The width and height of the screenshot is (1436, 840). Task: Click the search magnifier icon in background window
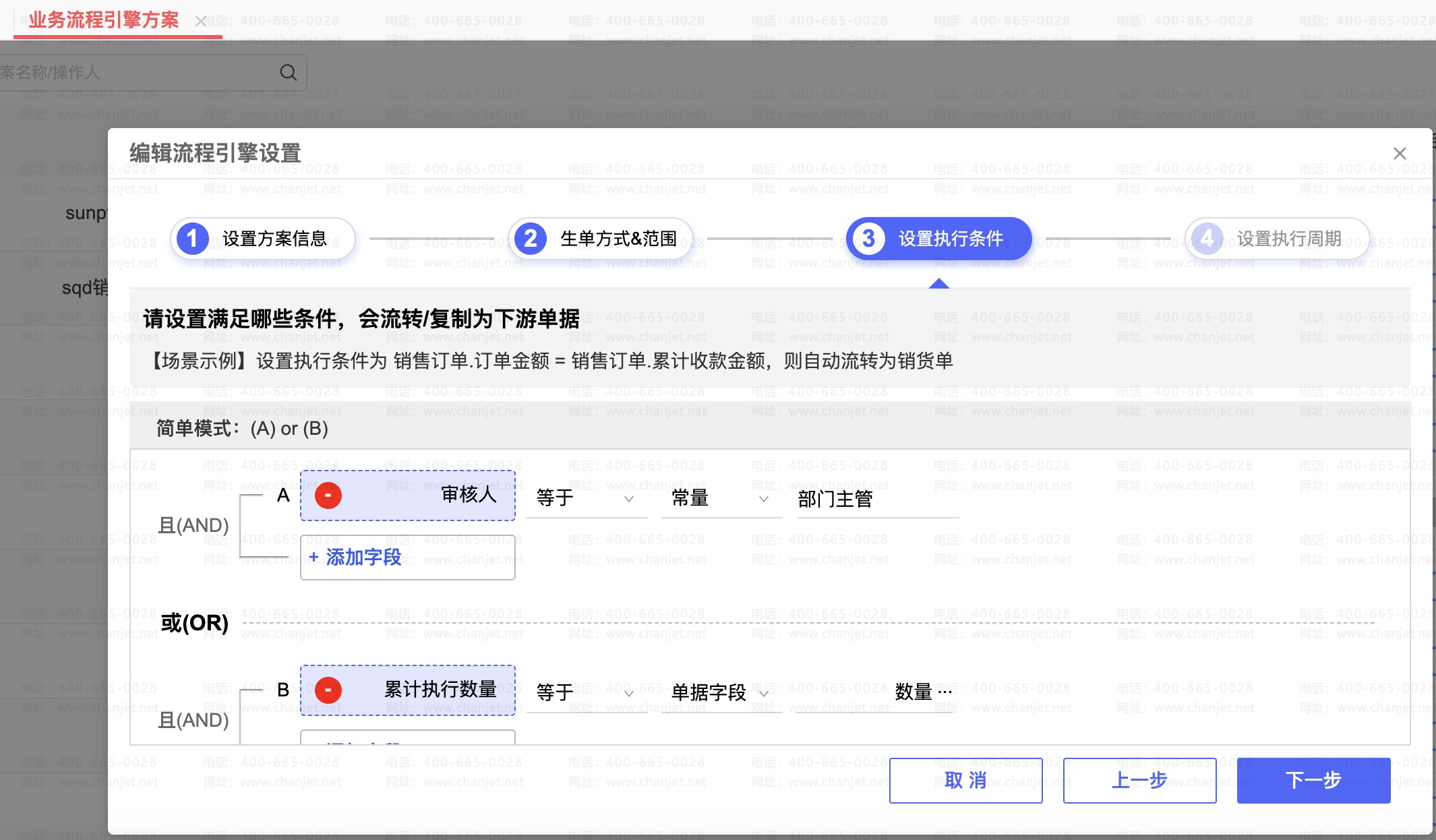(x=289, y=72)
